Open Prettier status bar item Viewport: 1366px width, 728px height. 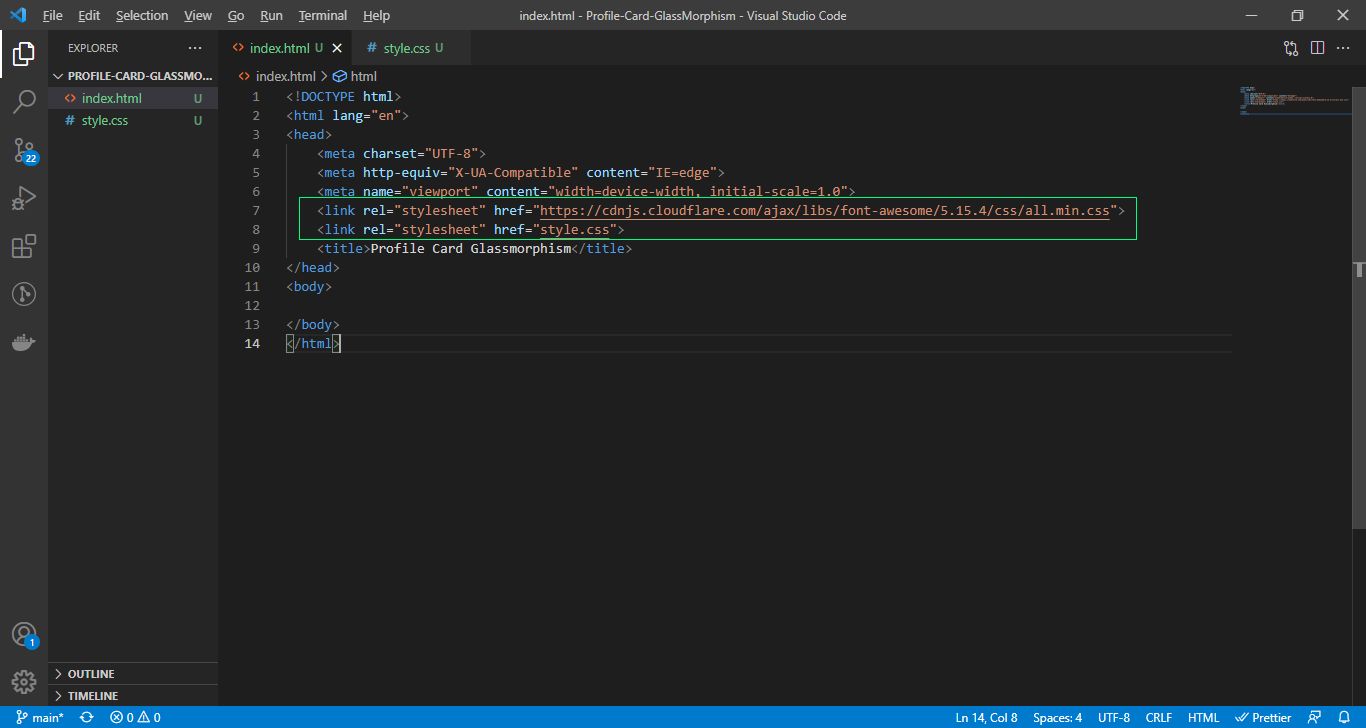(1264, 717)
